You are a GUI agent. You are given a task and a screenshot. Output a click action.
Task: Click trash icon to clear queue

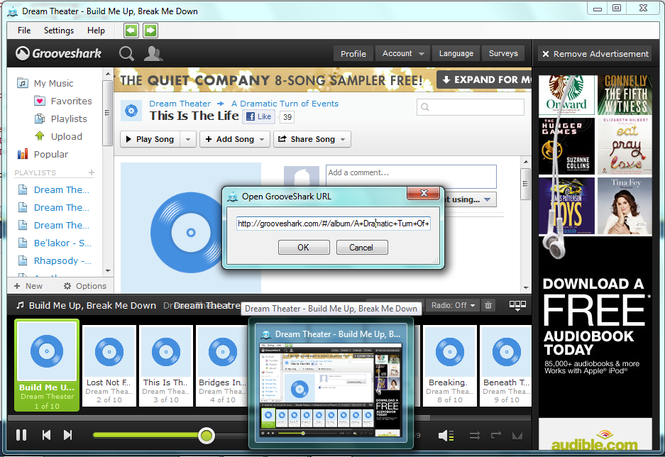(488, 305)
